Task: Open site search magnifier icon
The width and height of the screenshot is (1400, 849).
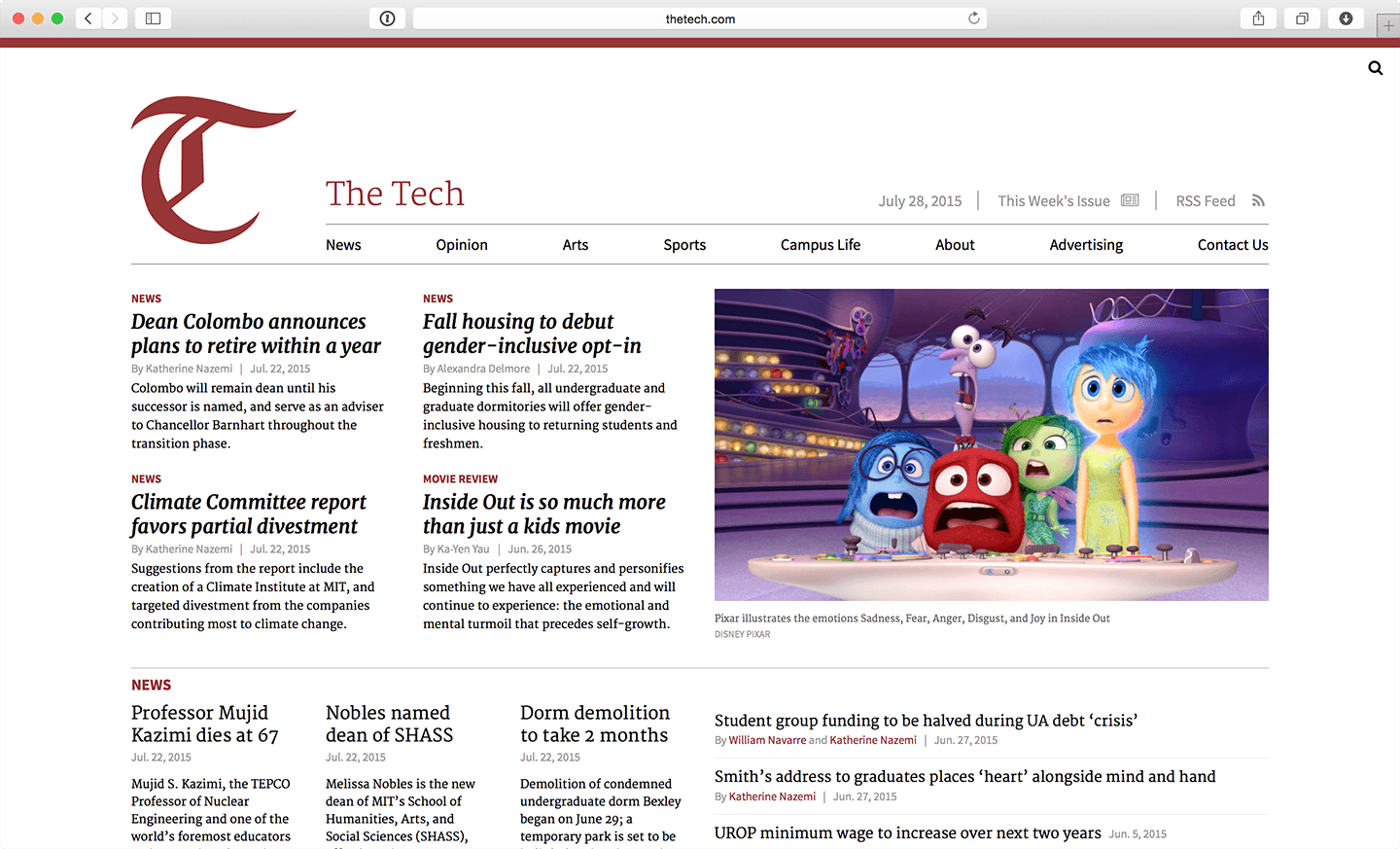Action: pos(1375,68)
